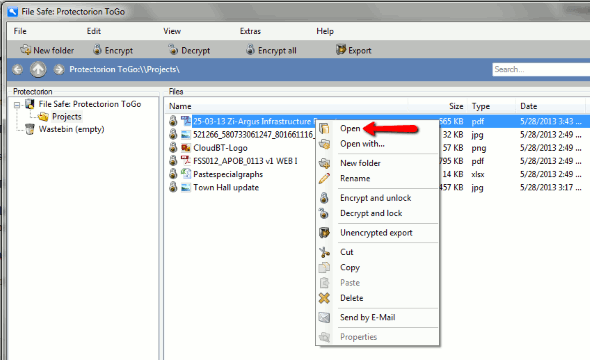
Task: Click the pencil Rename icon
Action: [x=324, y=178]
